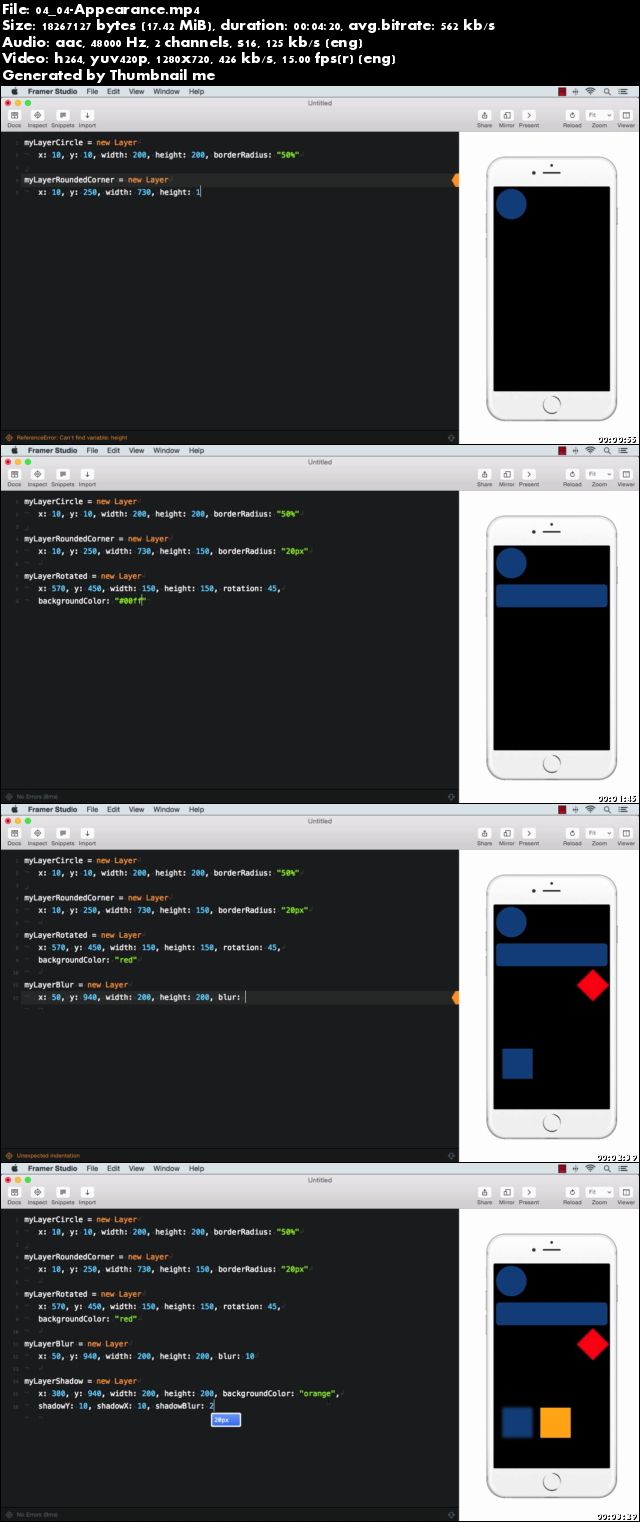Open View menu in the "#00ff" frame
The width and height of the screenshot is (640, 1522).
[137, 450]
